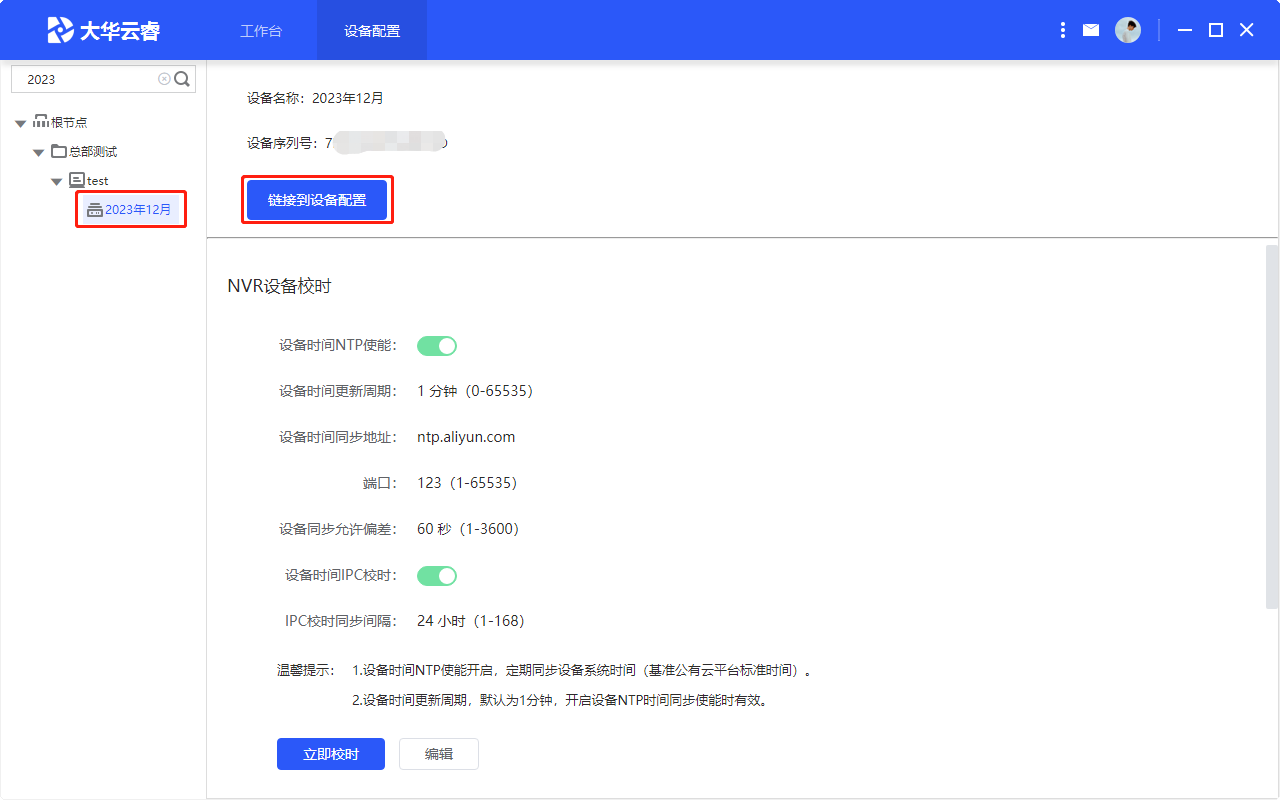The image size is (1280, 800).
Task: Click the 编辑 button
Action: (438, 754)
